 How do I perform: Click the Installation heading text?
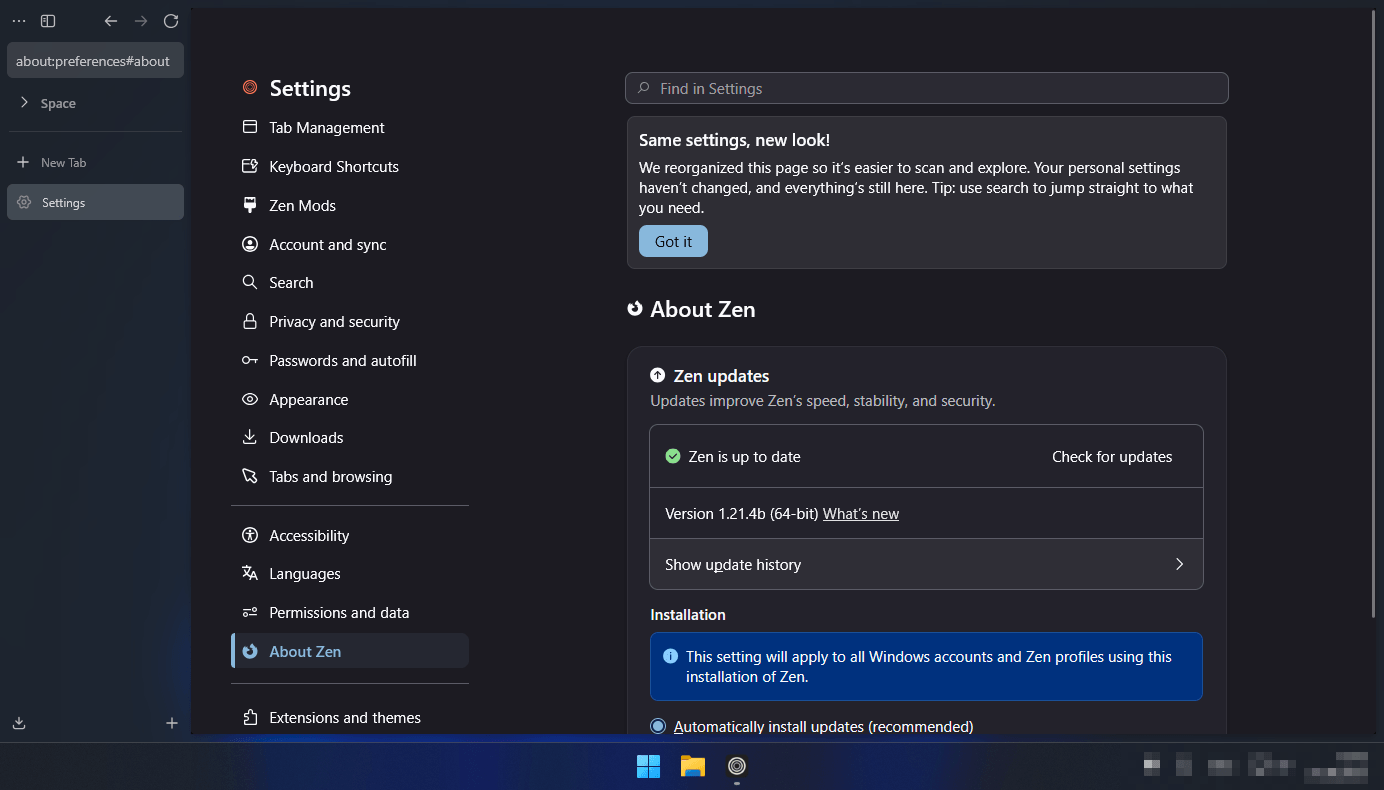pos(688,614)
